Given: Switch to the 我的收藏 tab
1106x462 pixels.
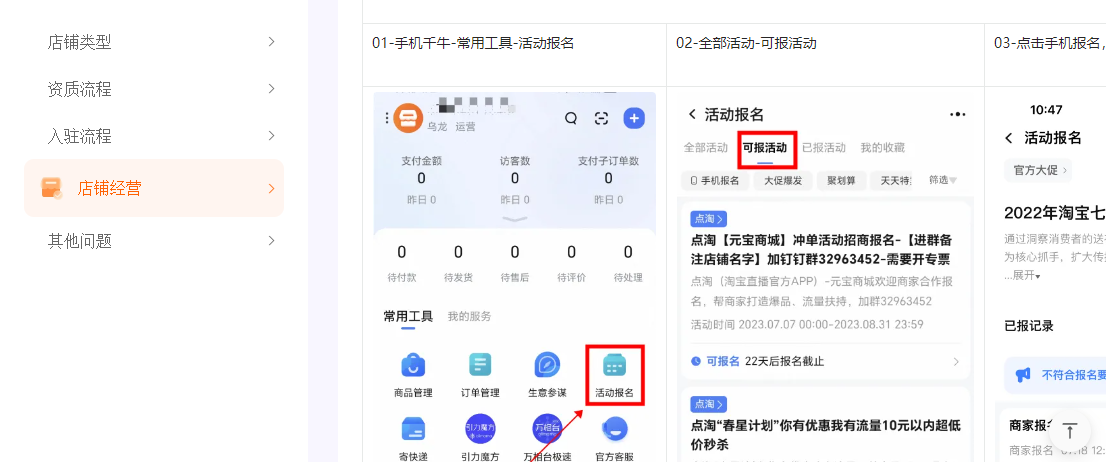Looking at the screenshot, I should pyautogui.click(x=882, y=147).
